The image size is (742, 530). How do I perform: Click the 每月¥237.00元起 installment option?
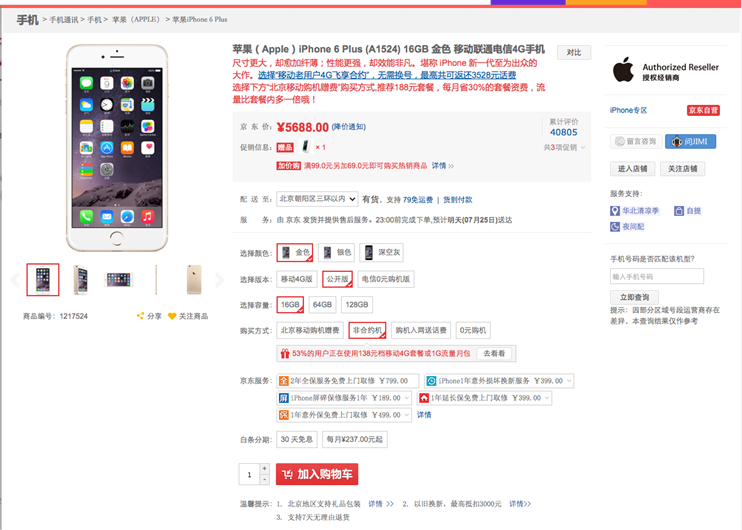click(x=355, y=440)
